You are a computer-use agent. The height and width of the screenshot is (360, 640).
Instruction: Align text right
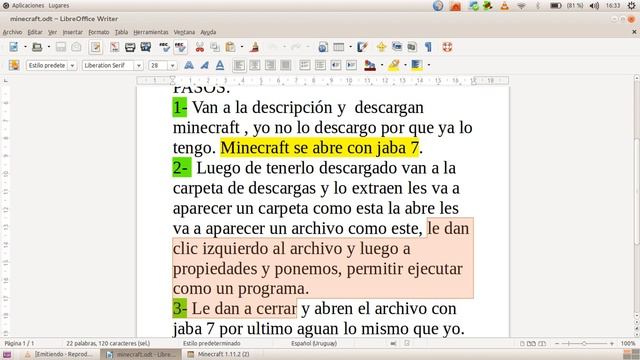tap(270, 65)
